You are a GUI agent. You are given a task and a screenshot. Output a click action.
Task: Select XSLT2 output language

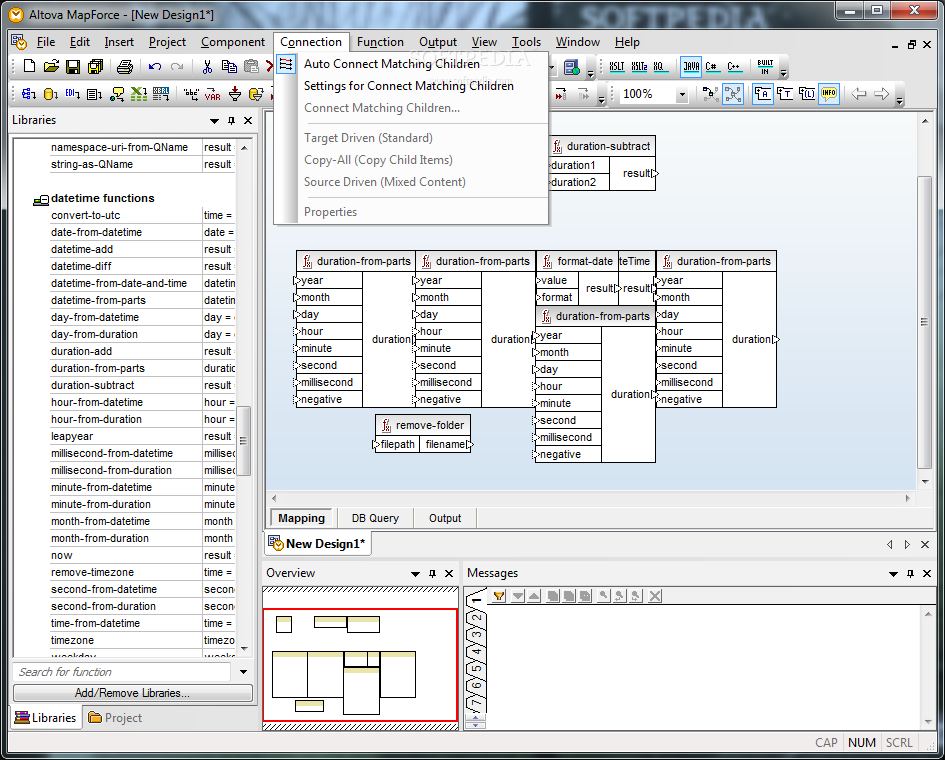point(639,66)
